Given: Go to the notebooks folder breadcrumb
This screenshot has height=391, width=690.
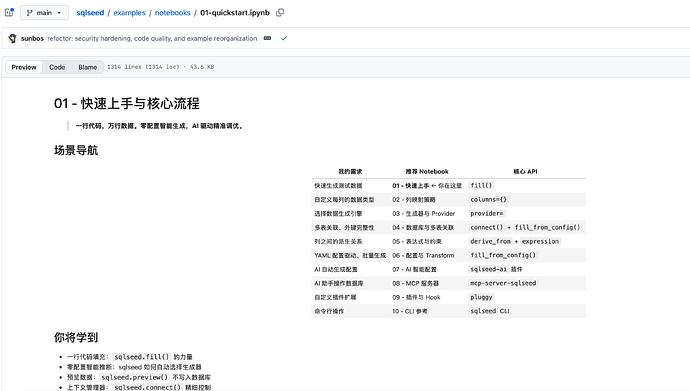Looking at the screenshot, I should pyautogui.click(x=172, y=13).
